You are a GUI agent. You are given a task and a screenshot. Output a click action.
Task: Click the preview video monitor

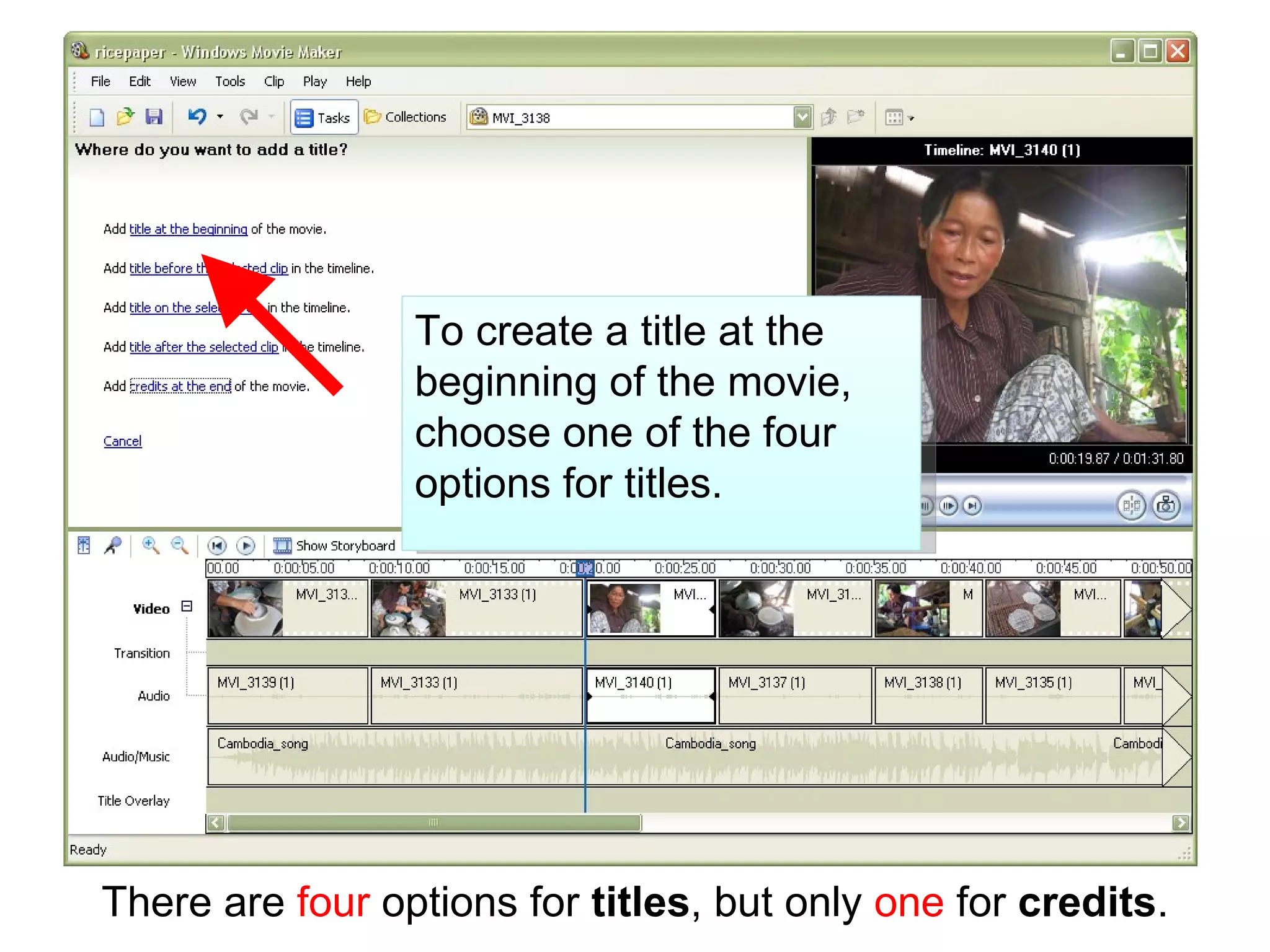pyautogui.click(x=1000, y=304)
